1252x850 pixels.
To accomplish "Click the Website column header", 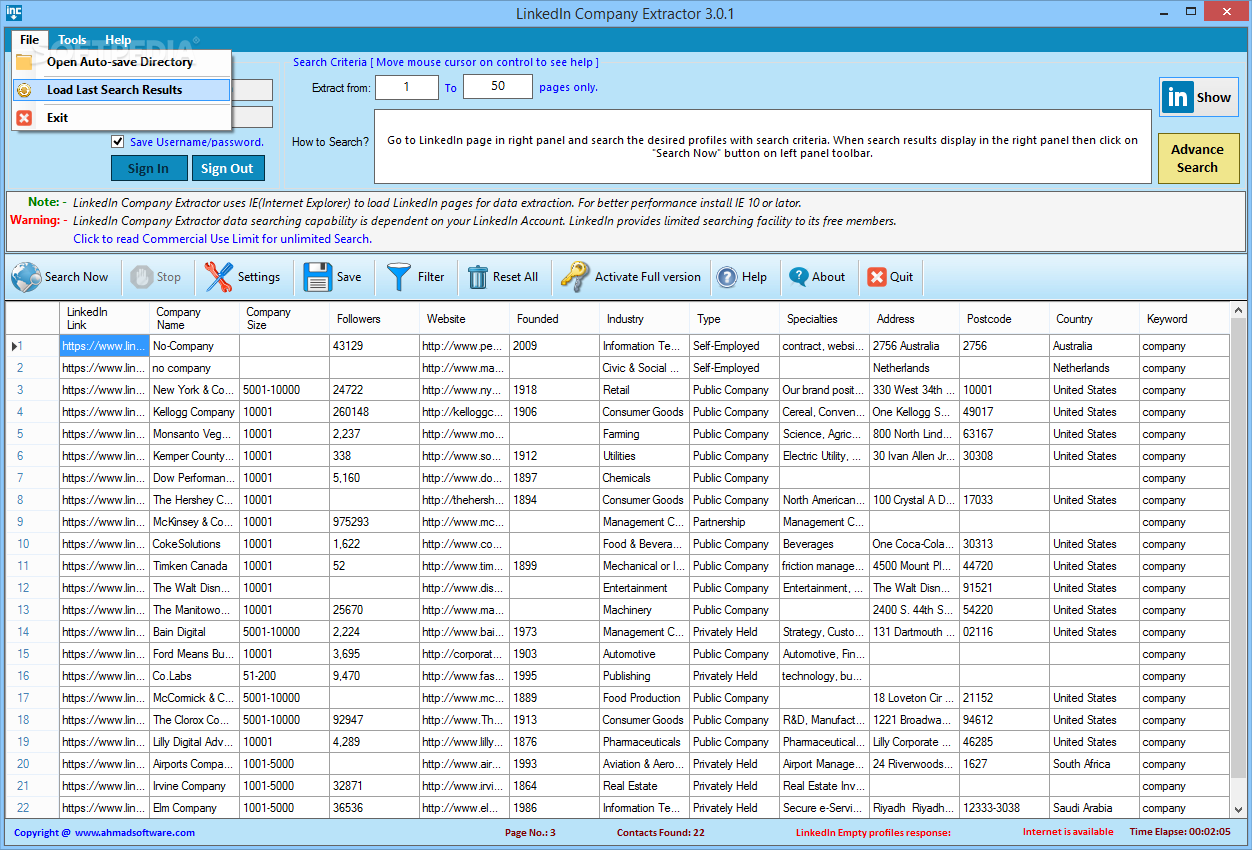I will [x=465, y=319].
